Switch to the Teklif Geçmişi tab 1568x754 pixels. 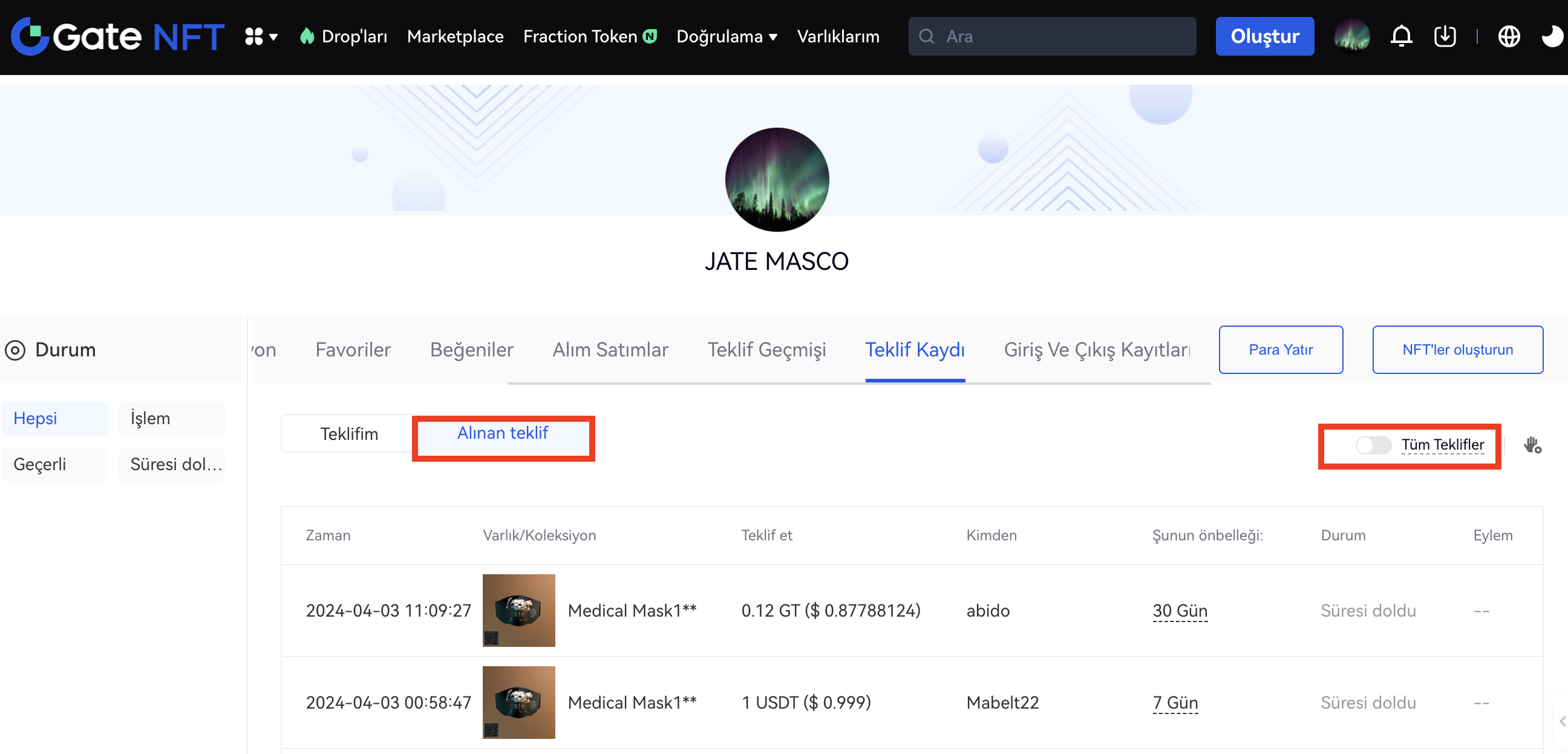point(766,350)
